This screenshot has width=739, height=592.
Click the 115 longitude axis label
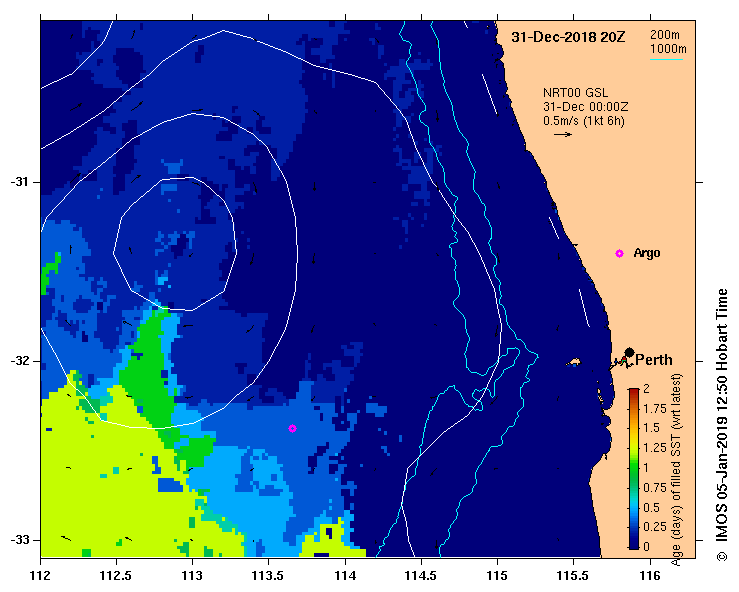point(497,576)
